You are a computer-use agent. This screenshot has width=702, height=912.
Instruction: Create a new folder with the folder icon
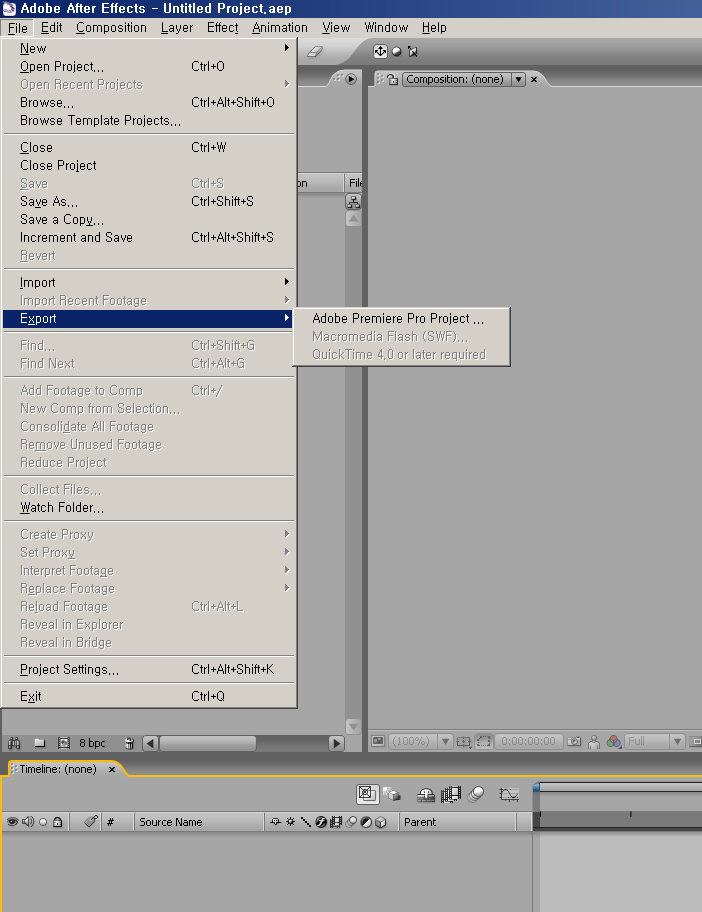coord(40,743)
